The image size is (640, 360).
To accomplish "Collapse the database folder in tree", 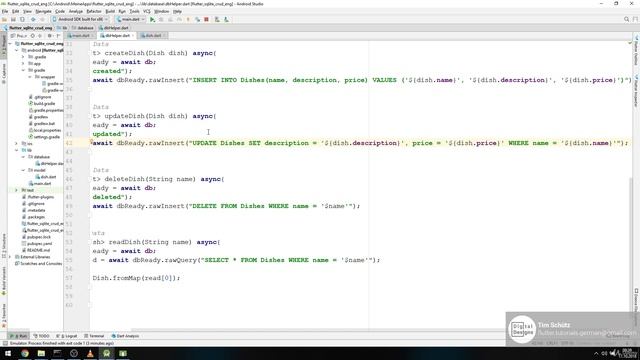I will (x=23, y=157).
